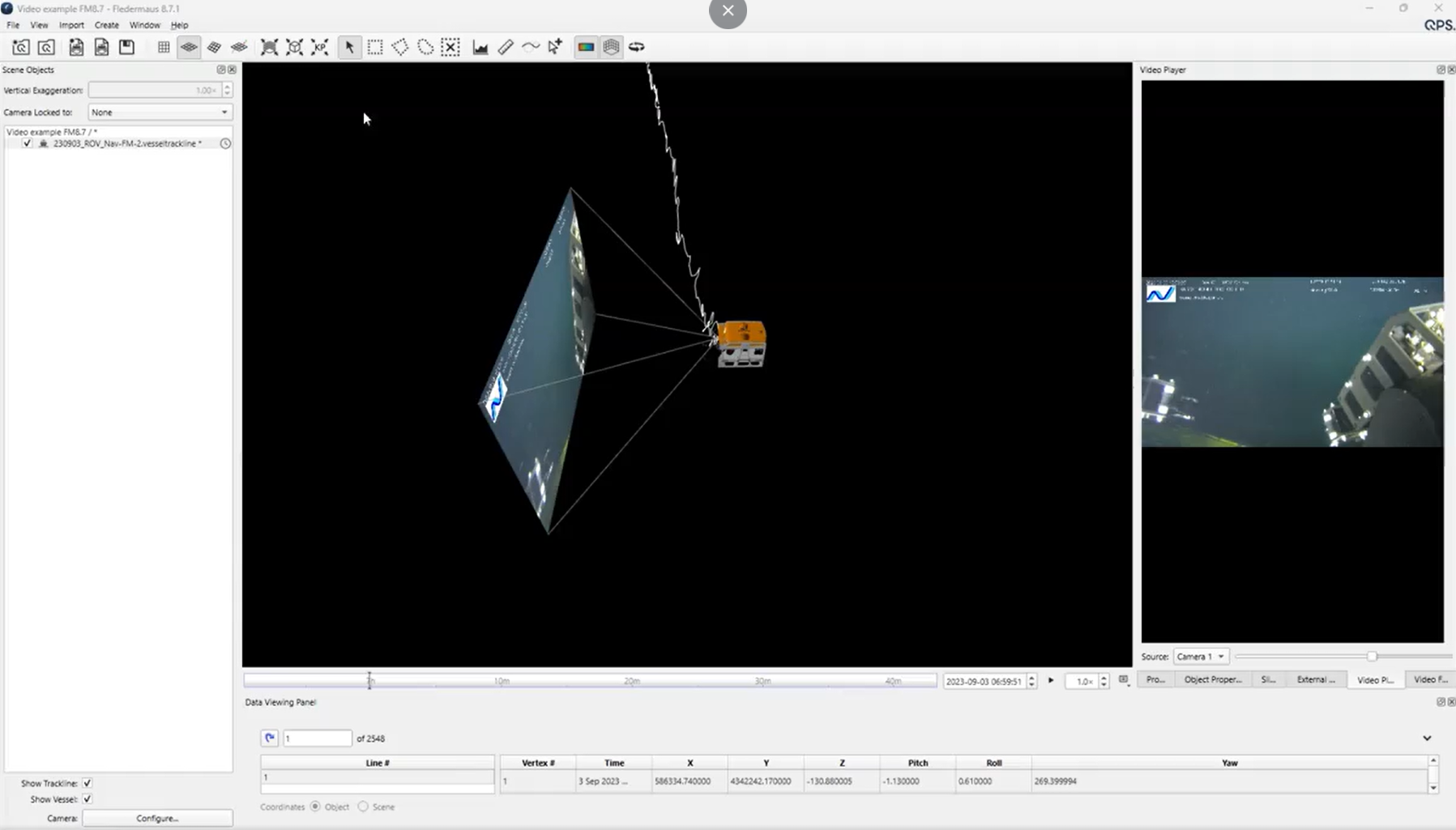
Task: Switch to the Object Proper... tab
Action: [x=1212, y=679]
